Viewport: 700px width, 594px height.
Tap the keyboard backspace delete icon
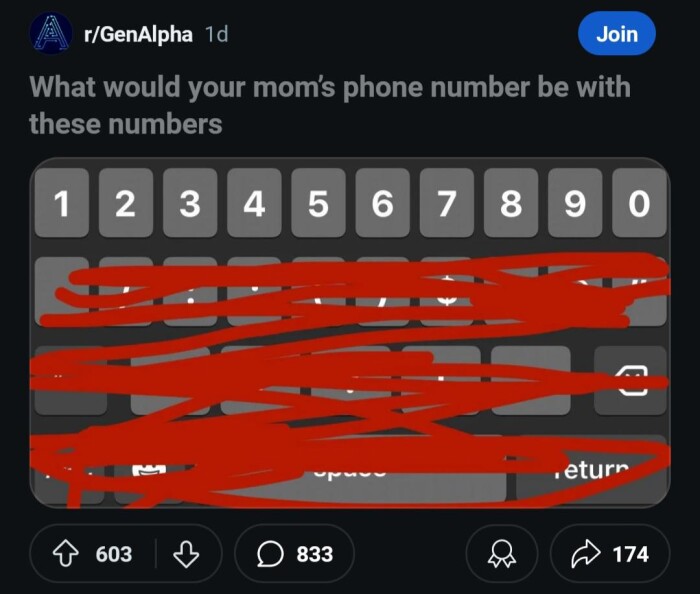tap(631, 380)
